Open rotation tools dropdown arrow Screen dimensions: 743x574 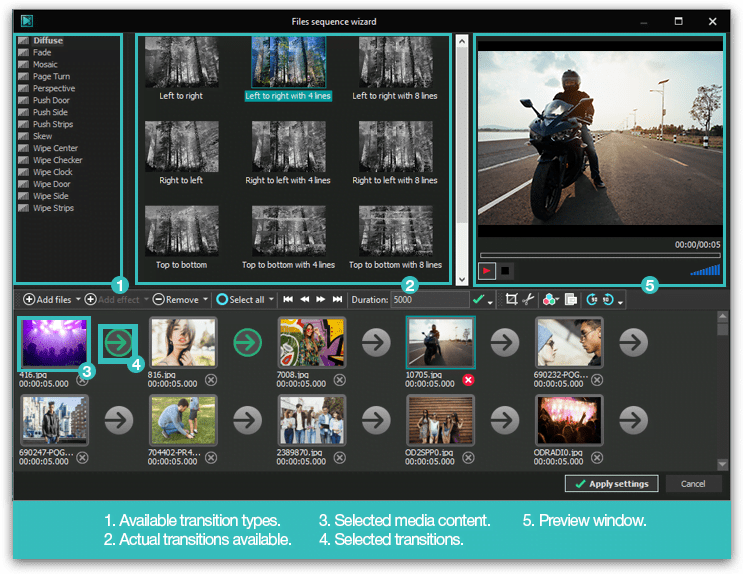coord(620,301)
